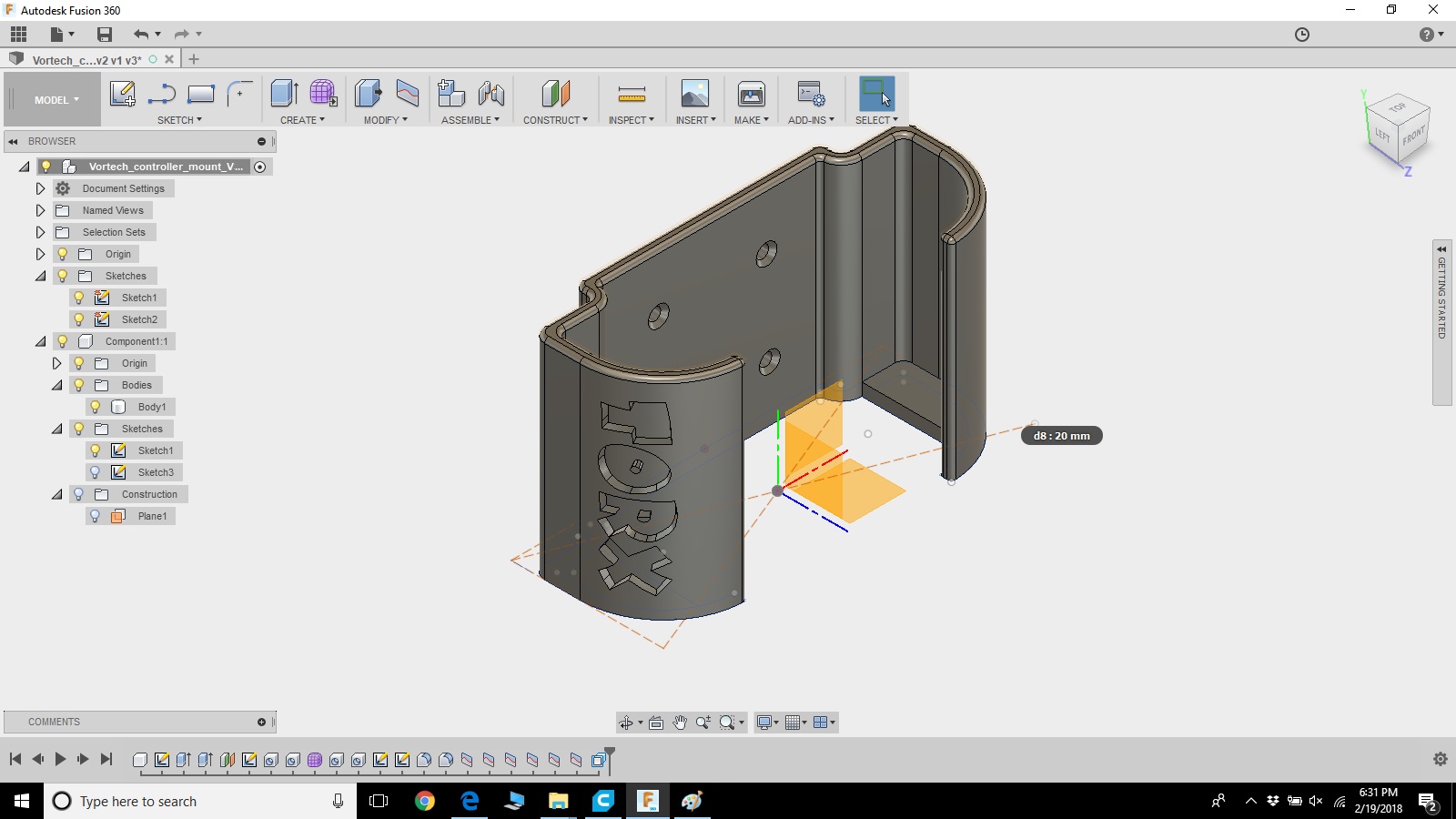Add a new document tab
This screenshot has width=1456, height=819.
194,59
